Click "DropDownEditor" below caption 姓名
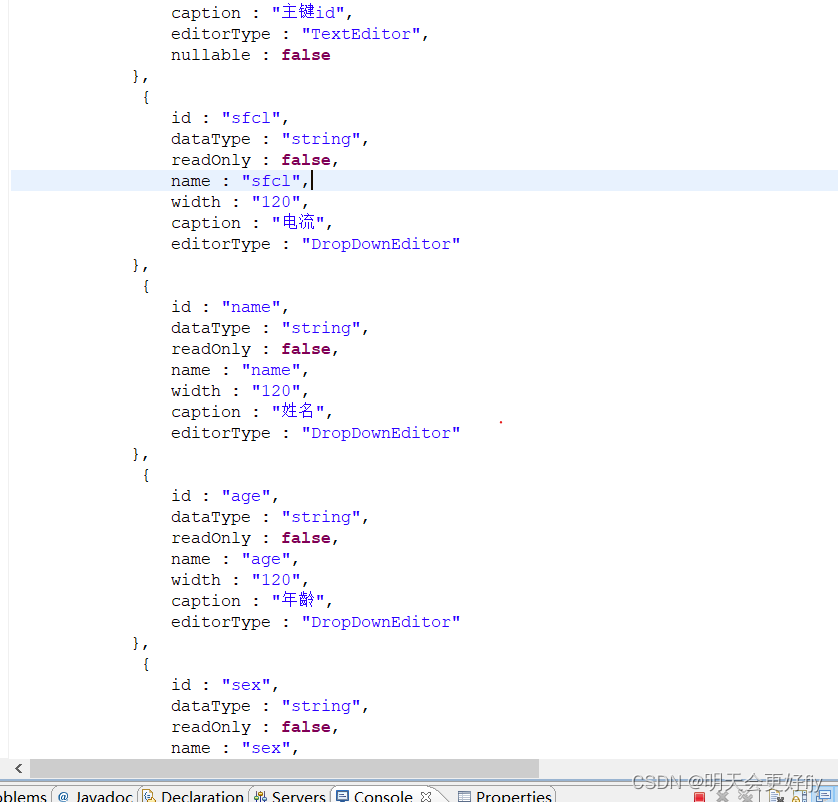The width and height of the screenshot is (838, 802). [381, 433]
